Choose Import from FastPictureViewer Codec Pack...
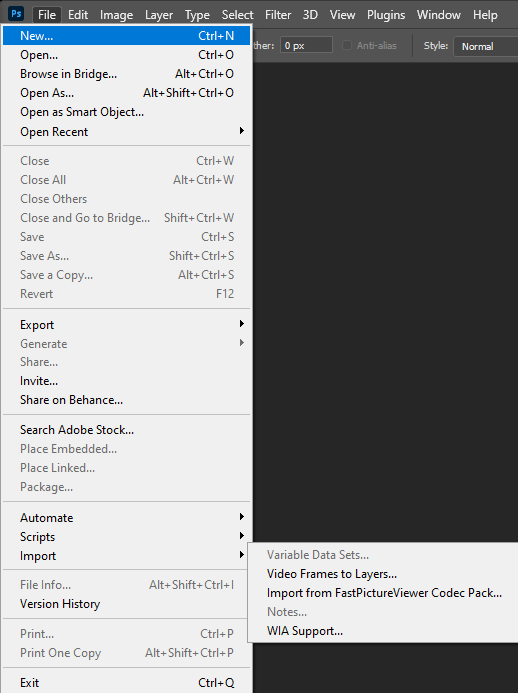This screenshot has width=518, height=693. 383,593
